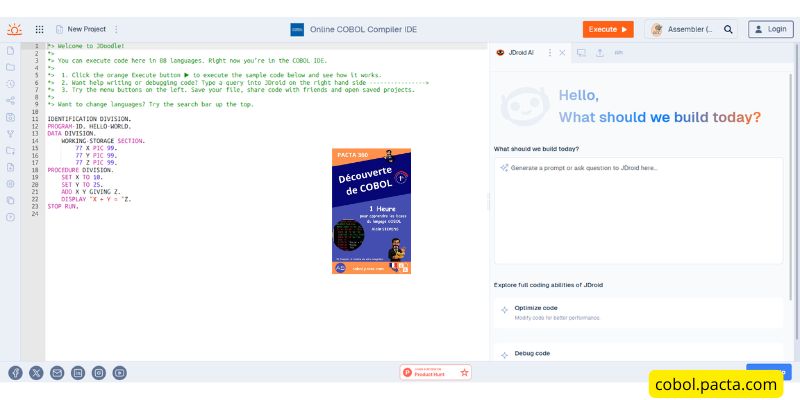
Task: Click the new folder sidebar icon
Action: [x=10, y=151]
